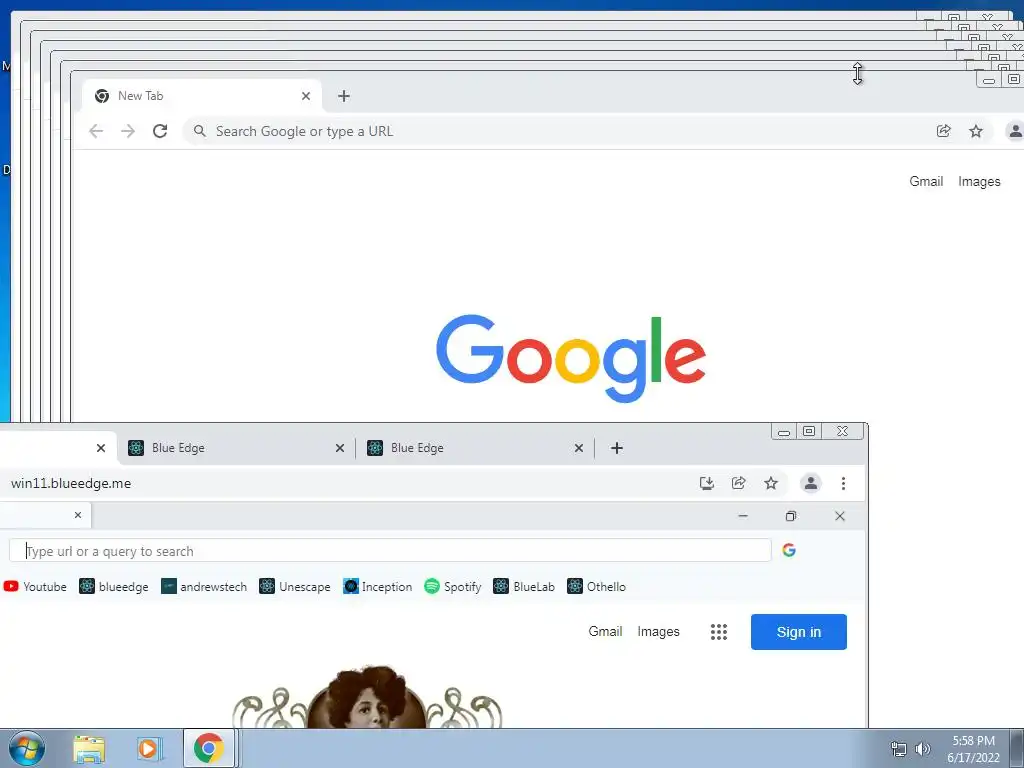This screenshot has width=1024, height=768.
Task: Bookmark the New Tab page with star
Action: click(x=976, y=131)
